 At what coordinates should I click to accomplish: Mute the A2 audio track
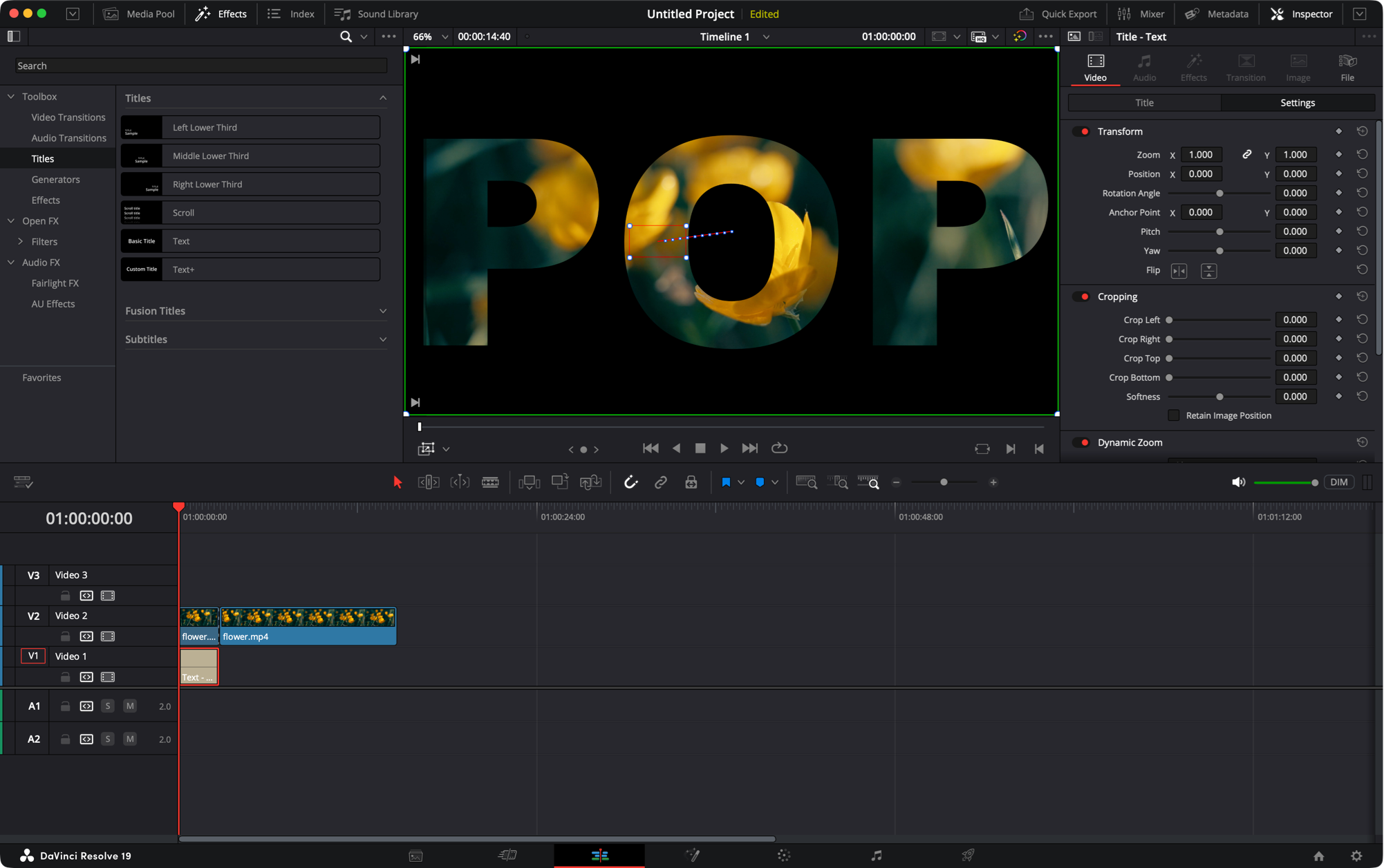[x=129, y=739]
